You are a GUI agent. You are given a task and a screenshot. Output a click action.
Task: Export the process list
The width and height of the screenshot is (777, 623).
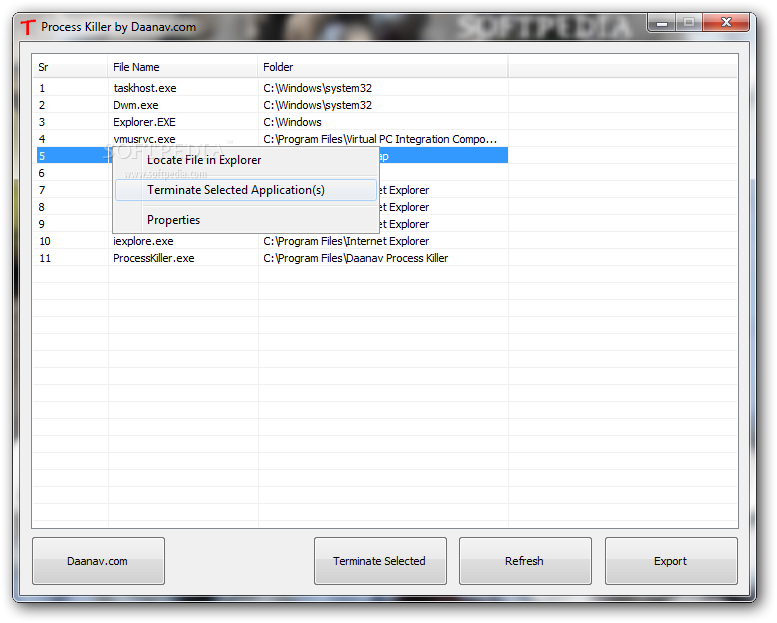671,561
